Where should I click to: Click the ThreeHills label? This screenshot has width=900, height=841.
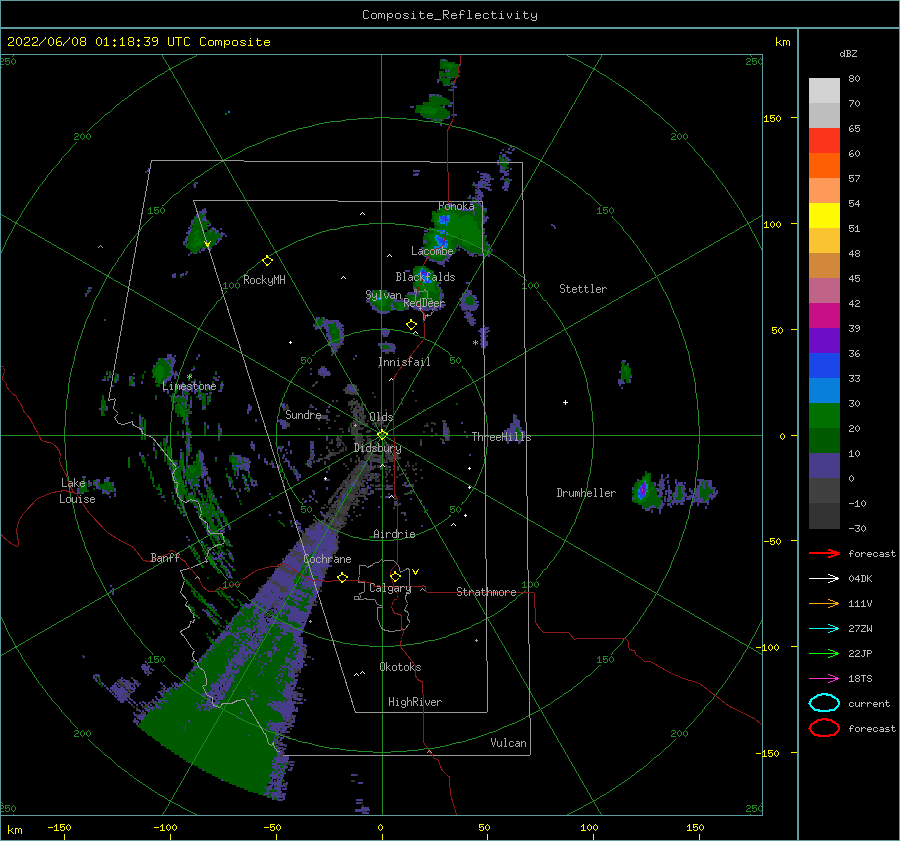pos(501,437)
